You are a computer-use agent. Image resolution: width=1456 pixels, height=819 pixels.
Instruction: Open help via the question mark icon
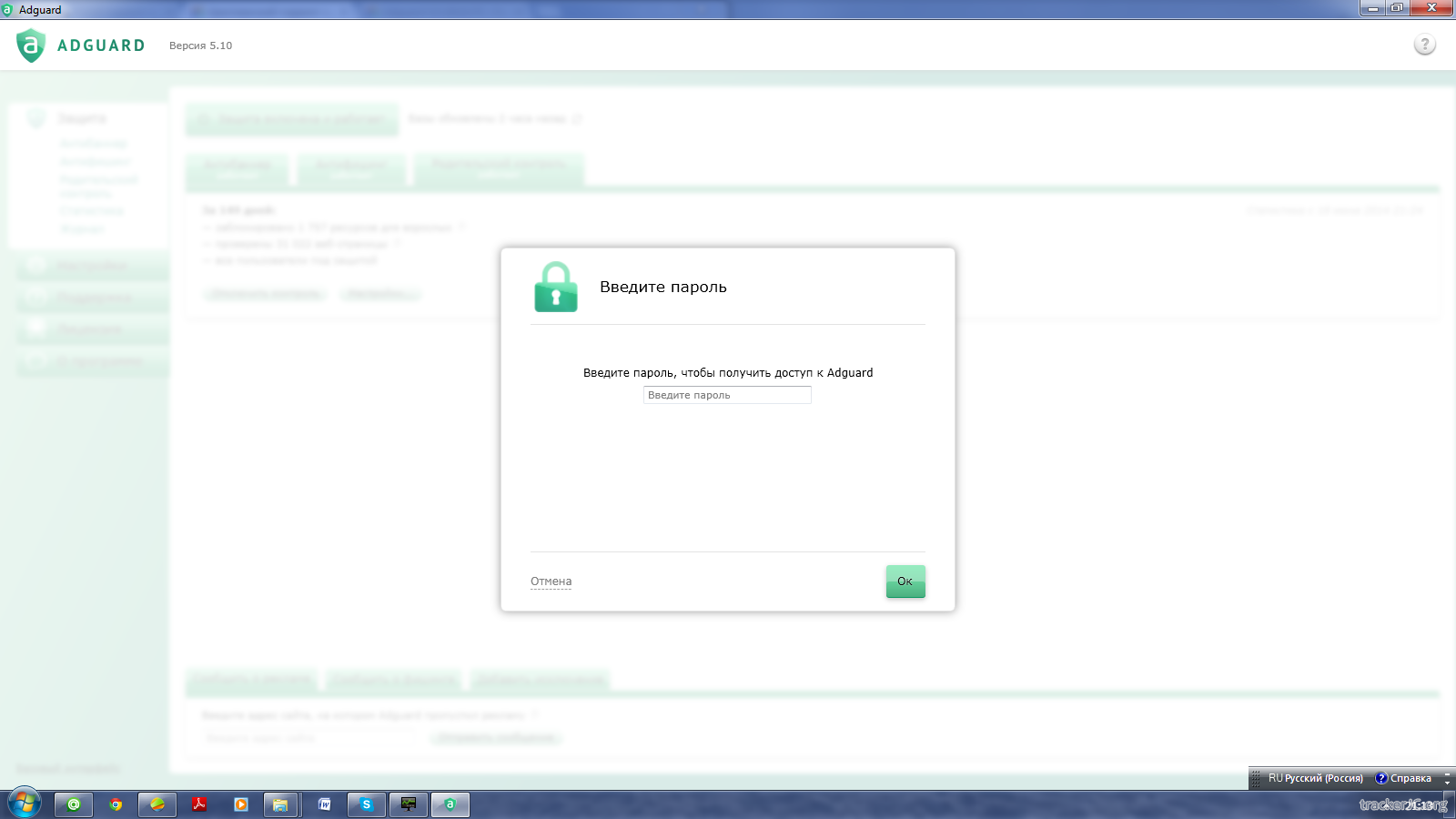1424,45
